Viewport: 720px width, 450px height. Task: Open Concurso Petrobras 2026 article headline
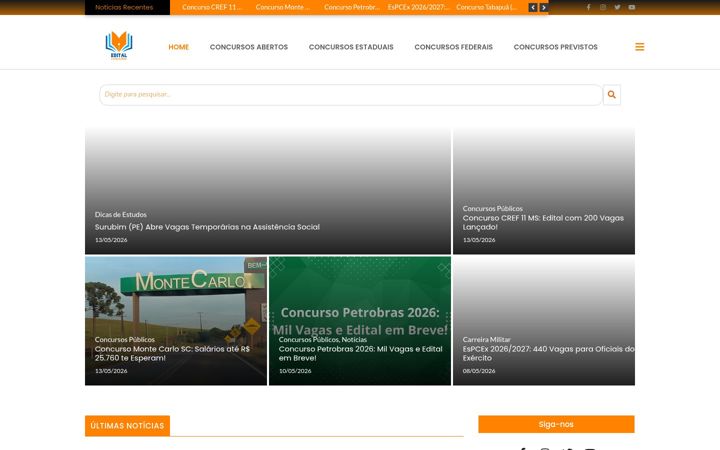pos(360,354)
